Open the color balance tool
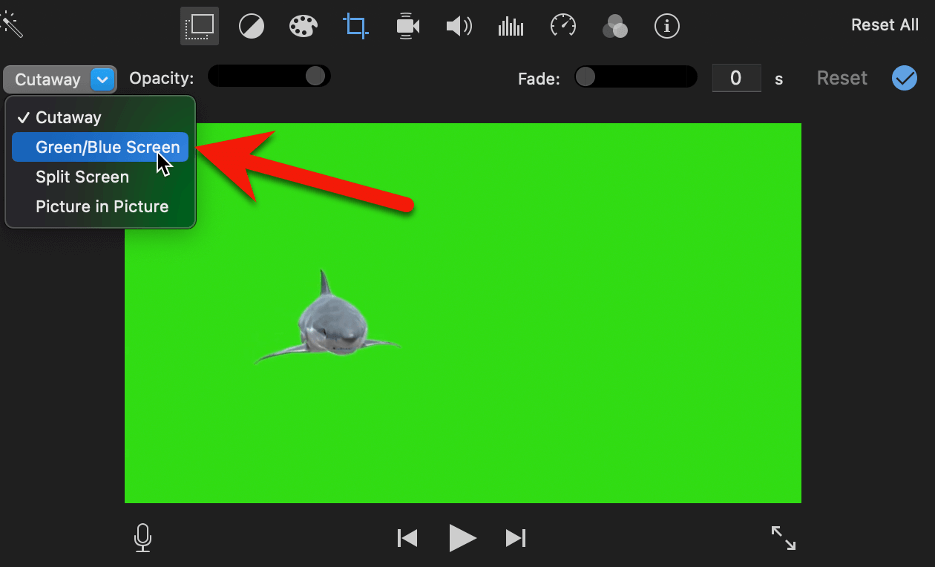This screenshot has height=568, width=936. [251, 27]
